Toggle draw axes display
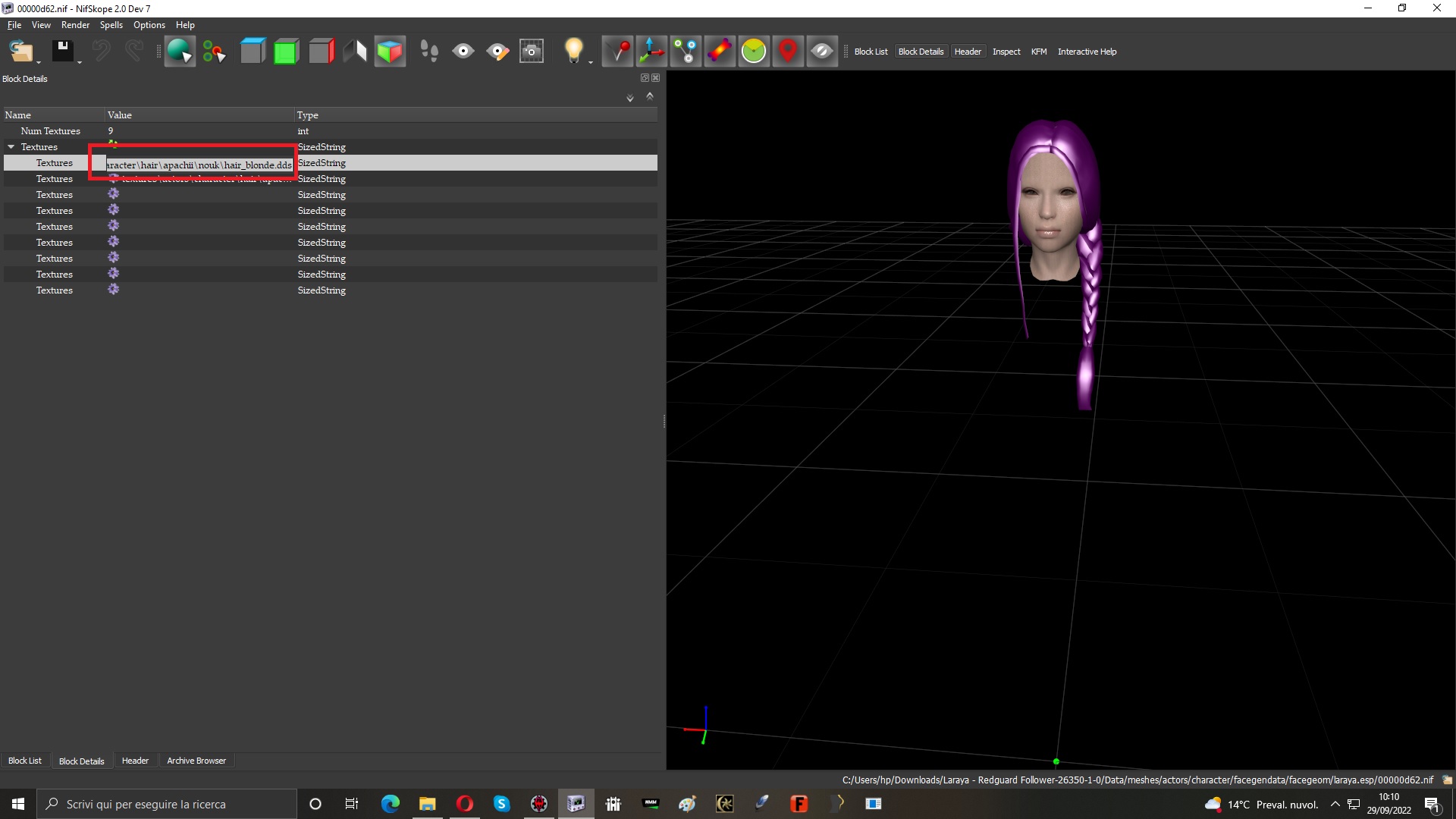The image size is (1456, 819). point(651,52)
